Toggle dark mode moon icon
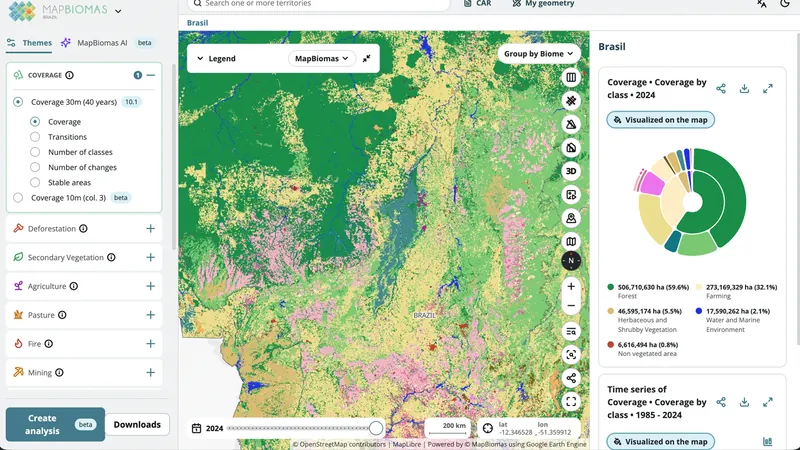 pyautogui.click(x=785, y=4)
